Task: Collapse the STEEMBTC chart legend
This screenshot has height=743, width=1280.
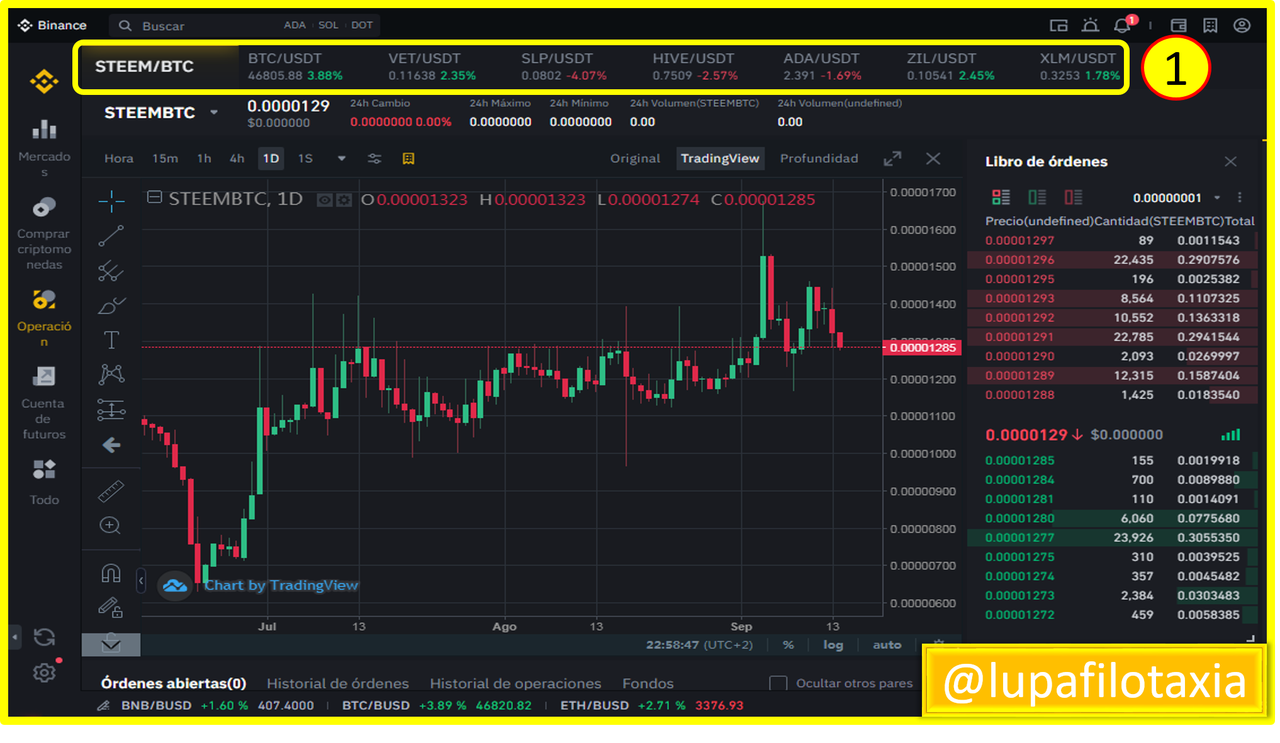Action: (x=154, y=198)
